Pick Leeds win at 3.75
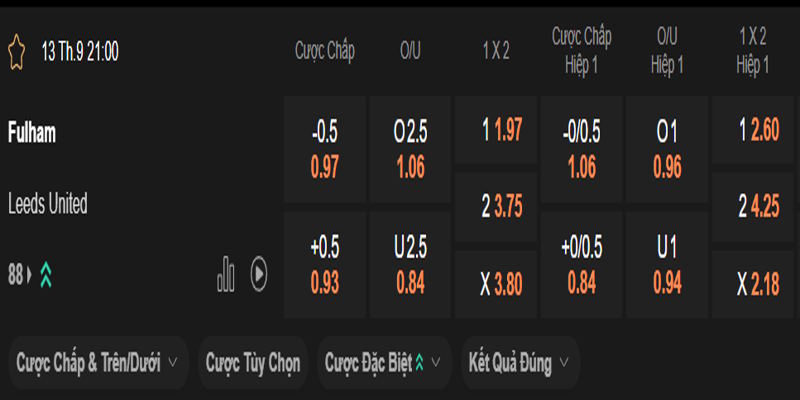 click(496, 208)
